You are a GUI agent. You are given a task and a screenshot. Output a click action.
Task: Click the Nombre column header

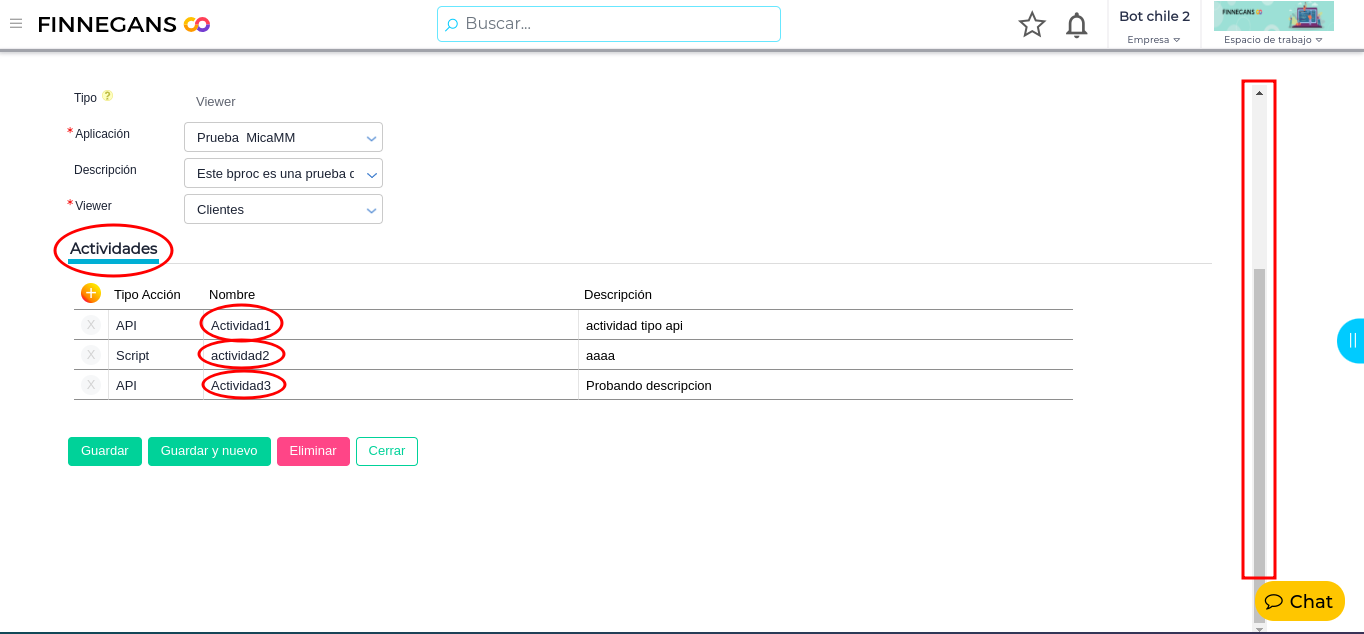click(232, 294)
